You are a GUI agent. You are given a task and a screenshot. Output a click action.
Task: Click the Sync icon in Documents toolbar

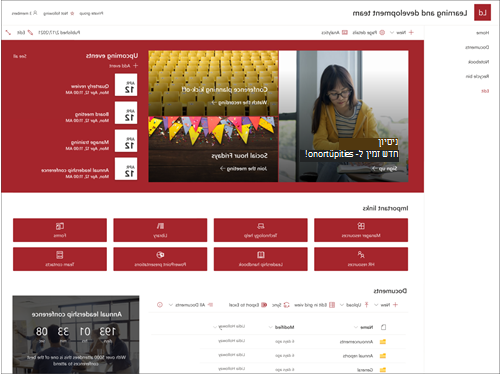(286, 305)
